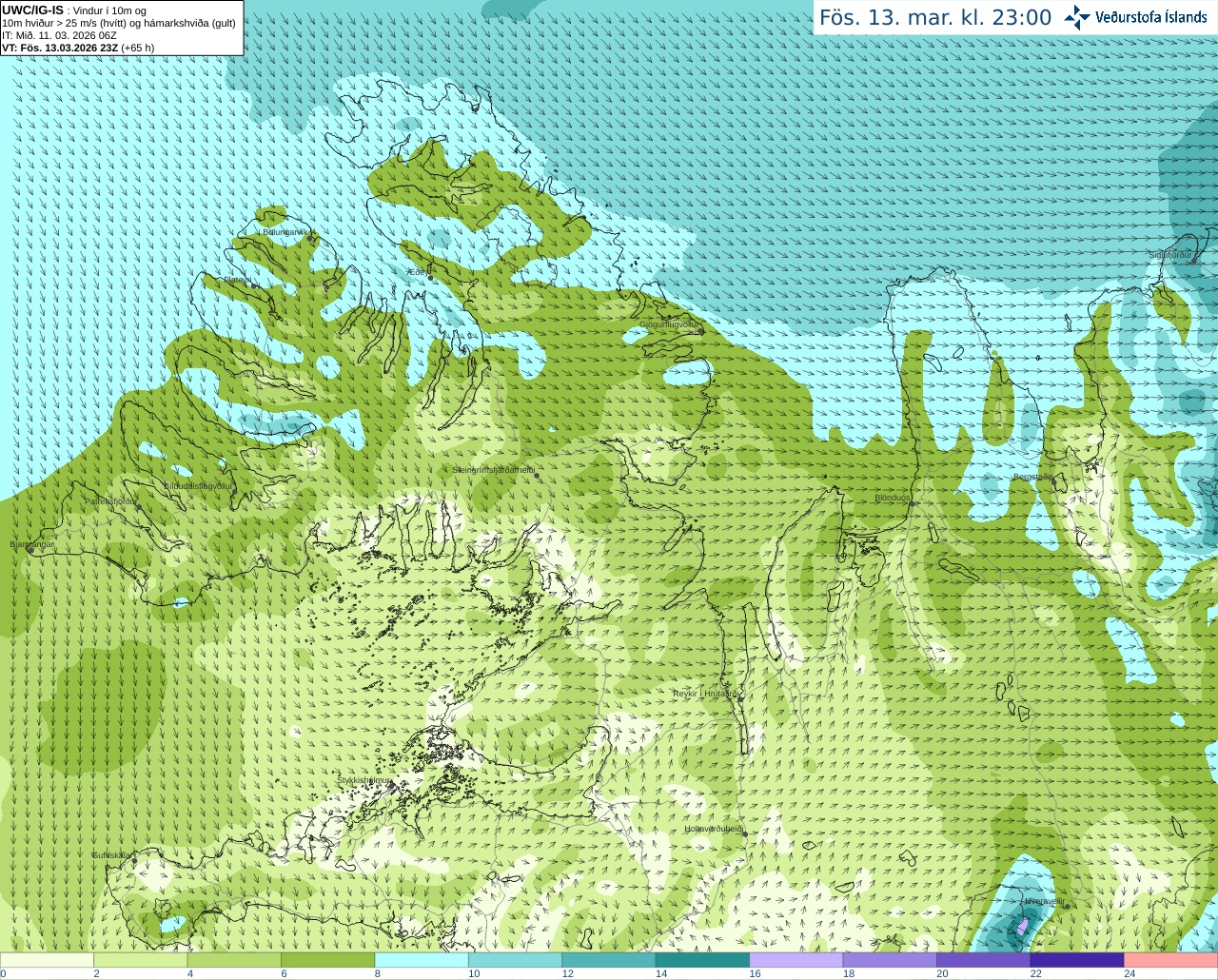Select the Stykkishólmur station label
The height and width of the screenshot is (980, 1218).
(x=364, y=780)
